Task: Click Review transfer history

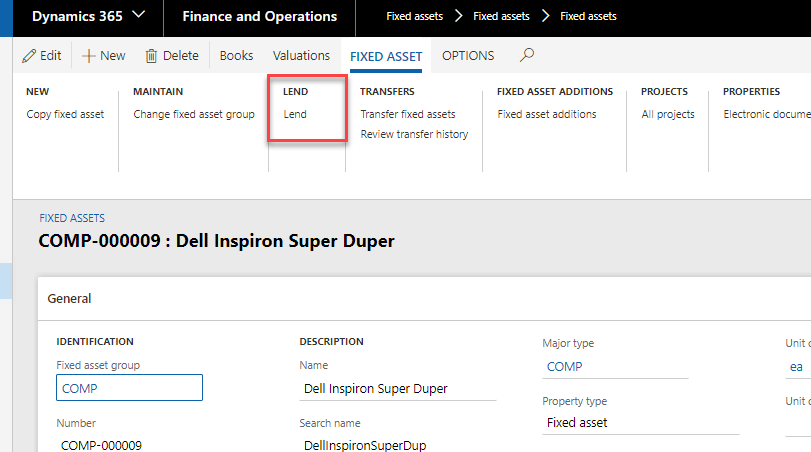Action: [x=414, y=134]
